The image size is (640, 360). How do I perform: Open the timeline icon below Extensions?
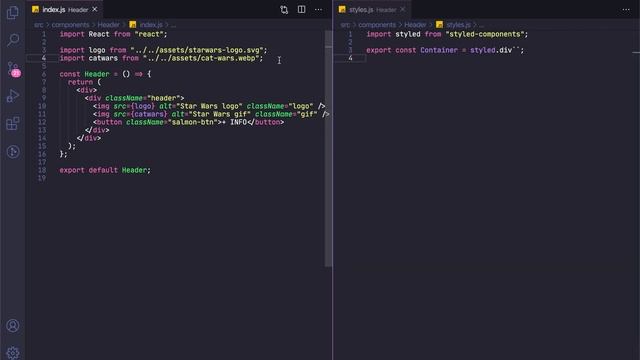(x=13, y=152)
